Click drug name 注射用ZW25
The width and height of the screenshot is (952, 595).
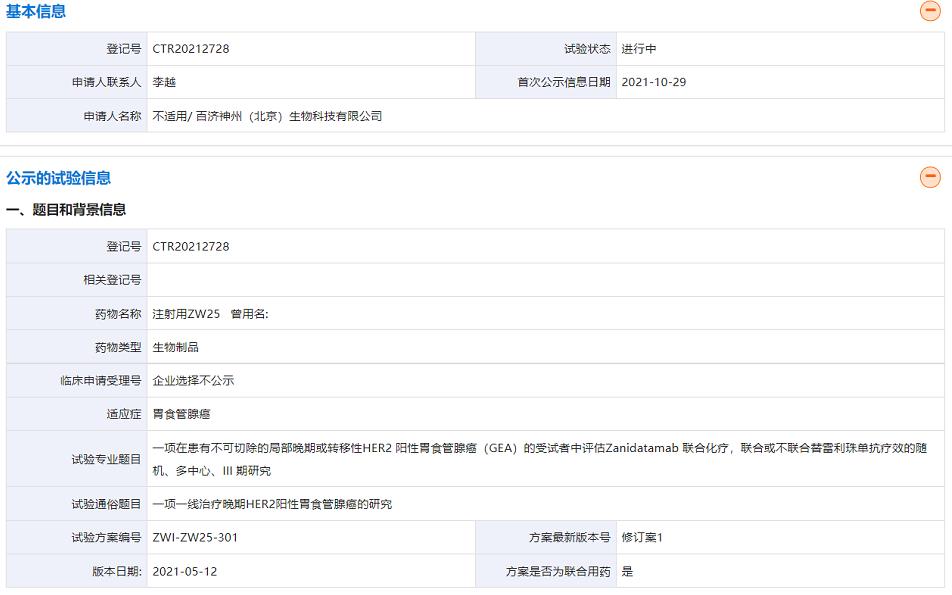186,314
